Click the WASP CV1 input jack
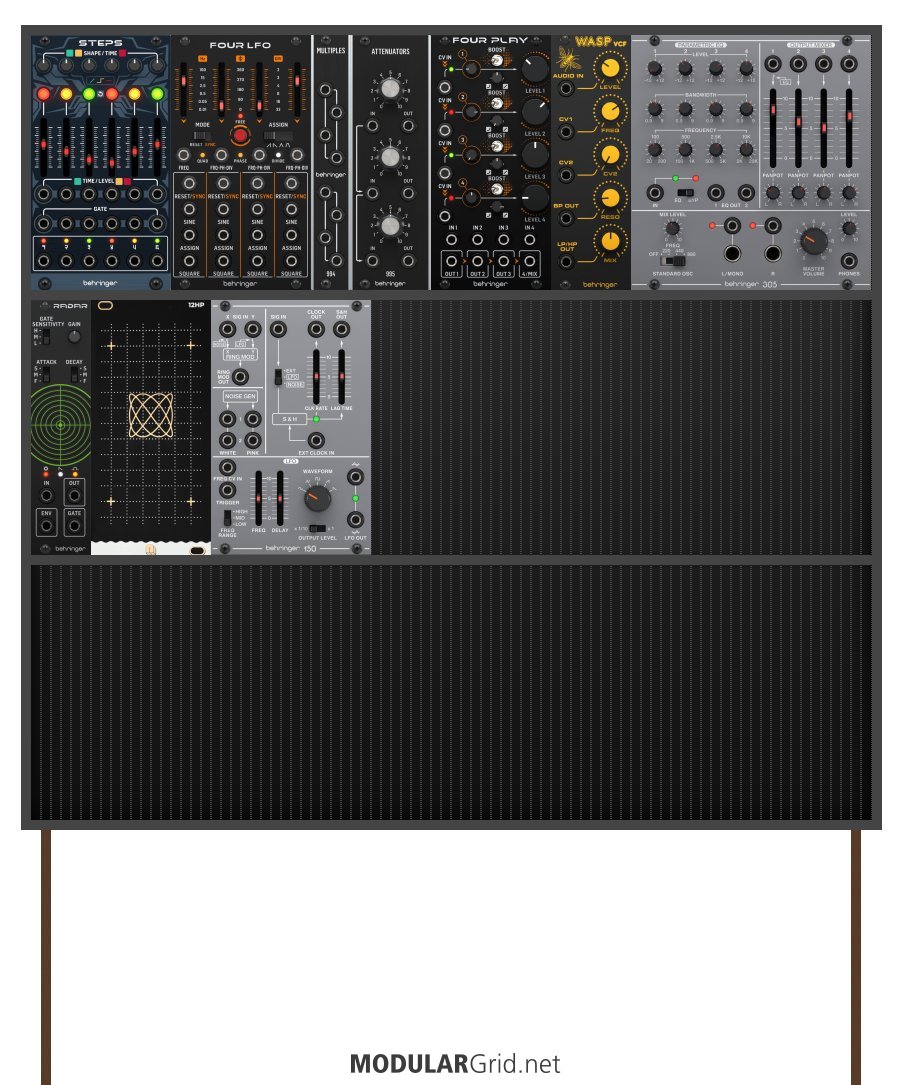 (567, 132)
